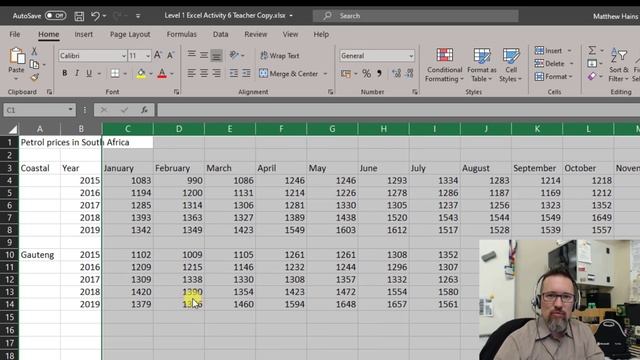Click the Select All corner triangle
640x360 pixels.
pos(13,129)
